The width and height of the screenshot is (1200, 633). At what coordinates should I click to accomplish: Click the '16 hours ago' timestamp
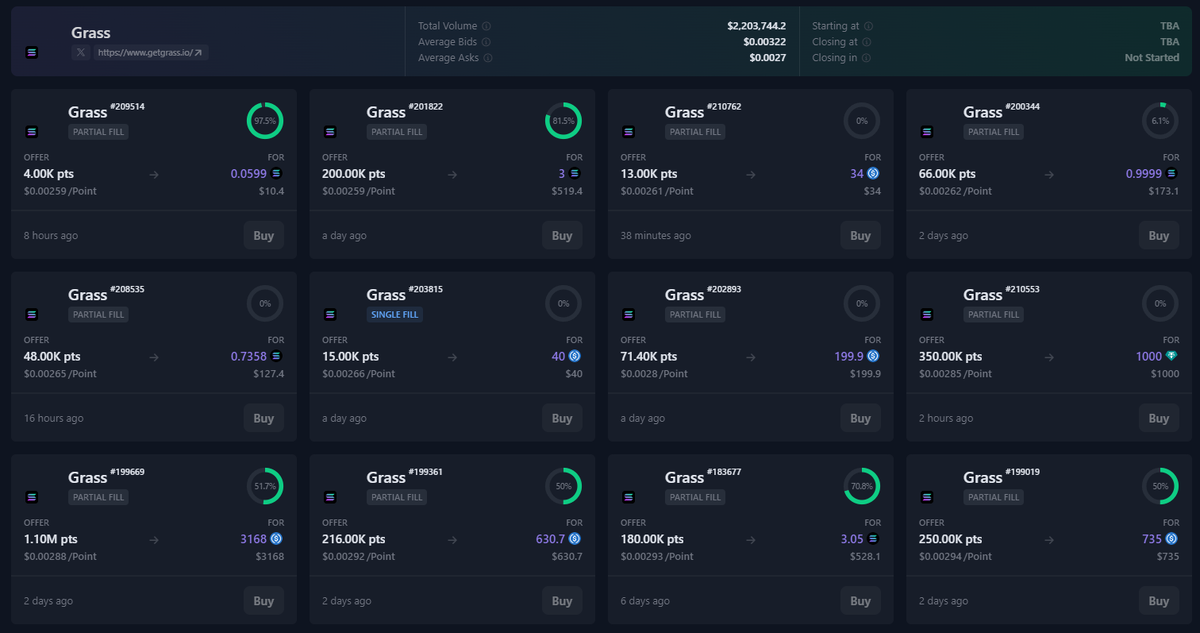[x=54, y=419]
